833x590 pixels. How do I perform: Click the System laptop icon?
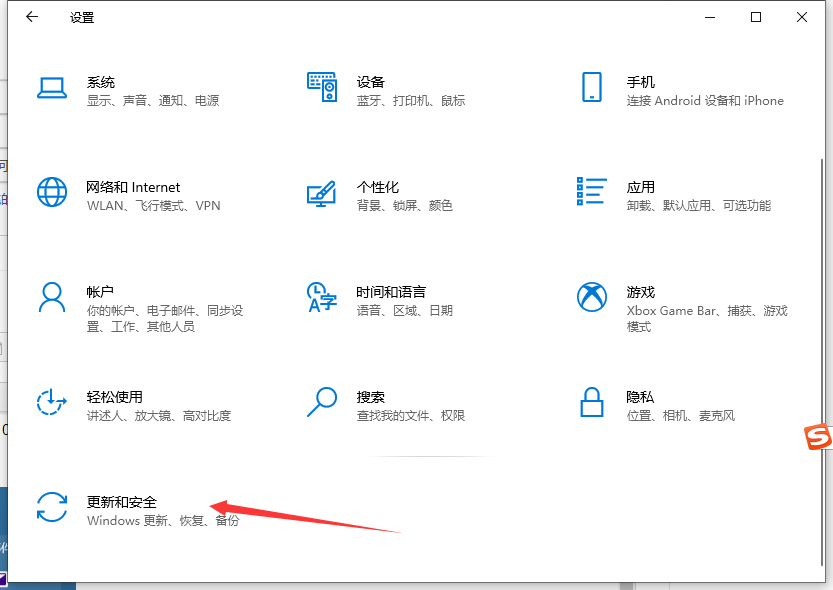tap(51, 88)
